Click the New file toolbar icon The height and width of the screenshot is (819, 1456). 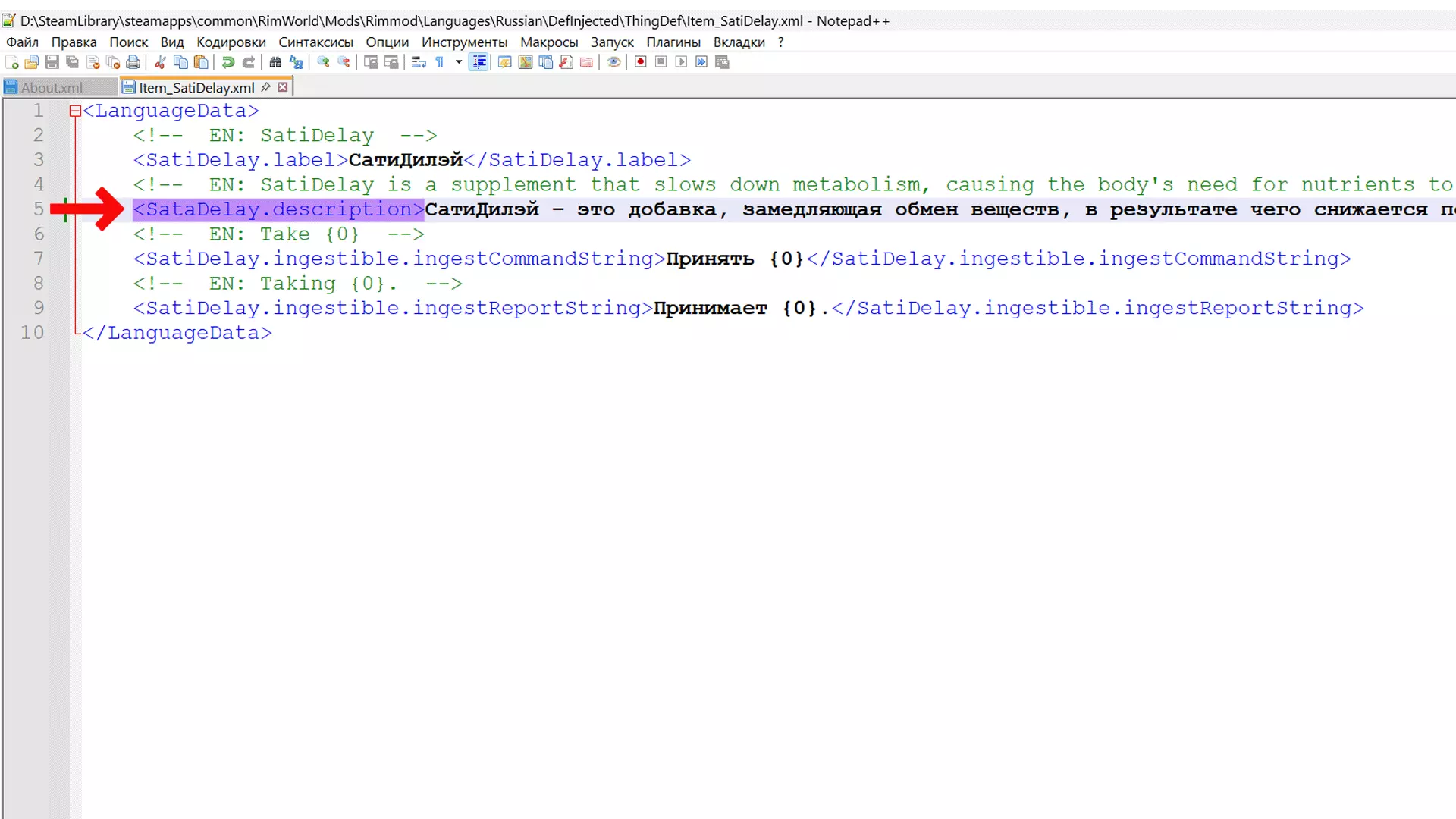point(12,62)
